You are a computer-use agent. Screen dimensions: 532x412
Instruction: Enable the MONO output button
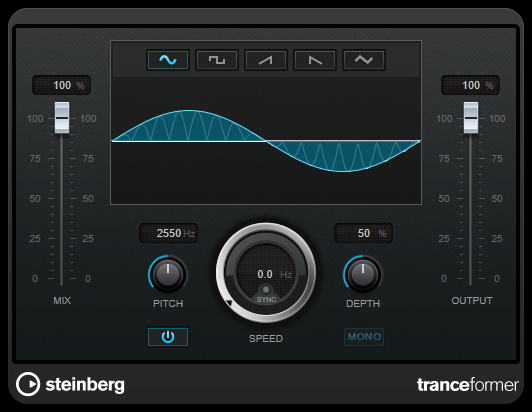(364, 337)
